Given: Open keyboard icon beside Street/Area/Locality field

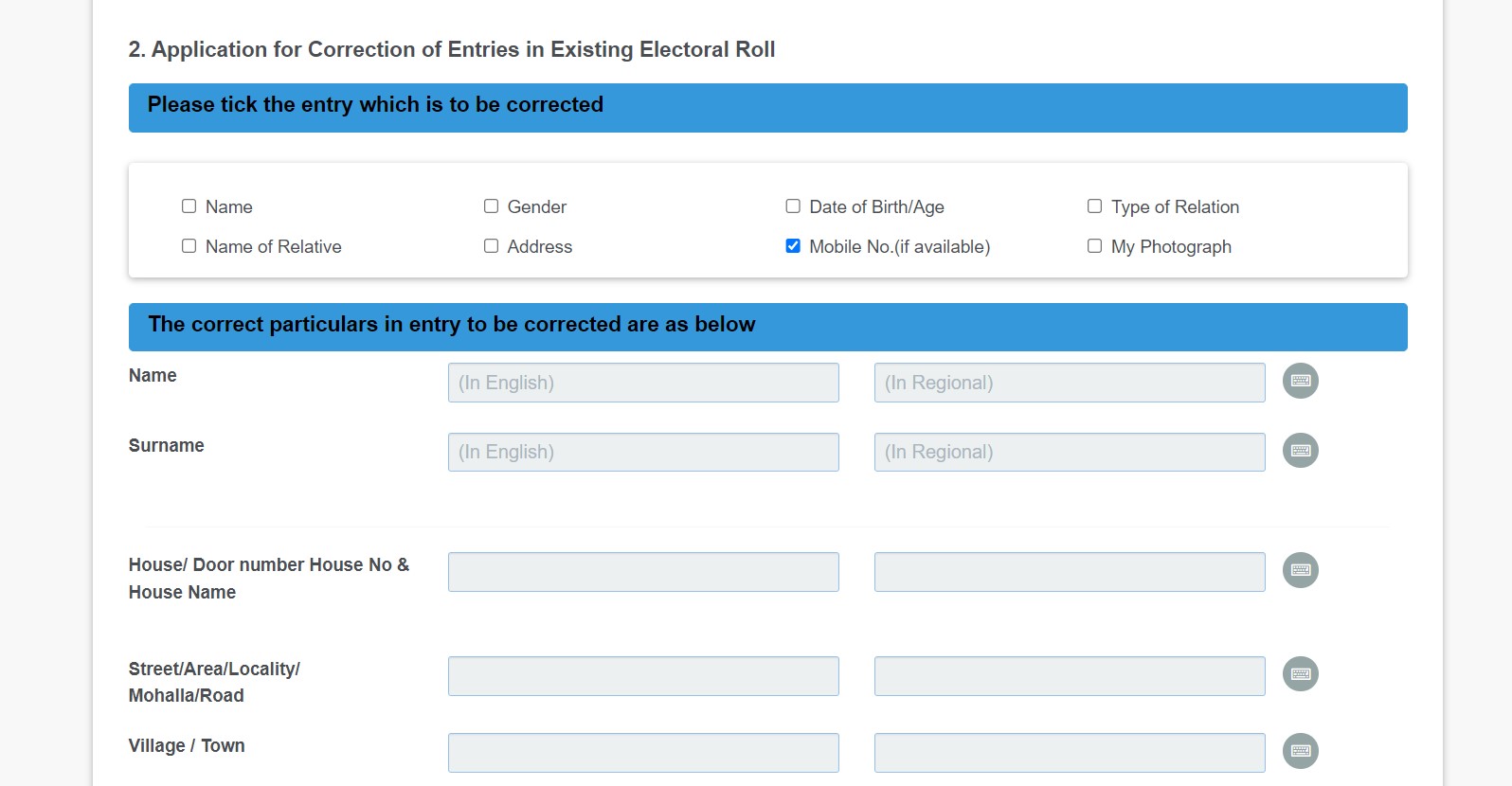Looking at the screenshot, I should coord(1300,674).
